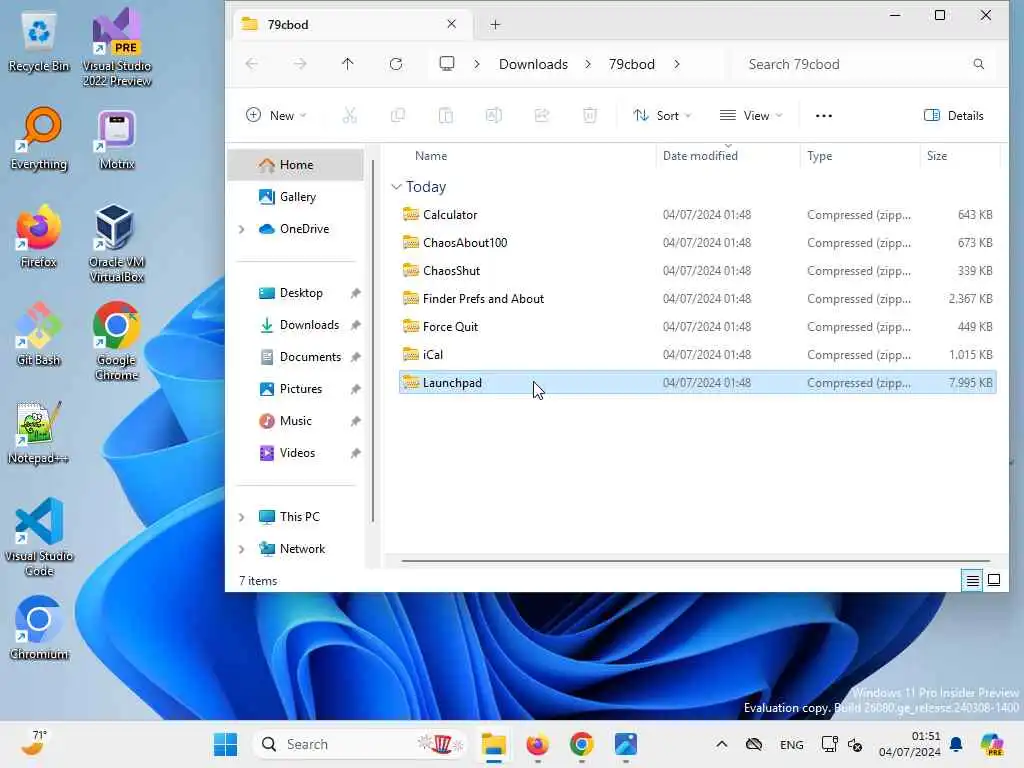Add a new Explorer tab
The height and width of the screenshot is (768, 1024).
tap(495, 25)
